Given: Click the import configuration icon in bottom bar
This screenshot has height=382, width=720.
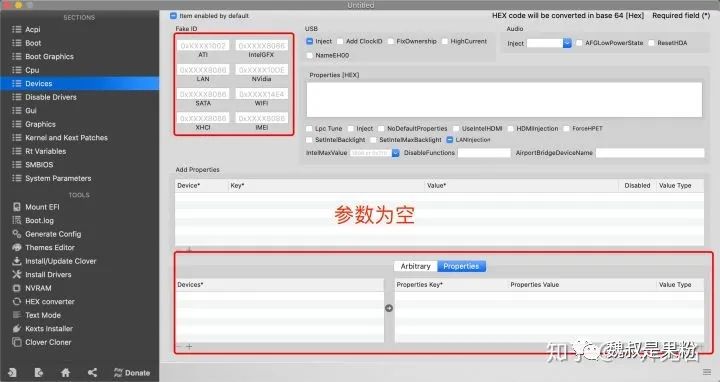Looking at the screenshot, I should 12,372.
